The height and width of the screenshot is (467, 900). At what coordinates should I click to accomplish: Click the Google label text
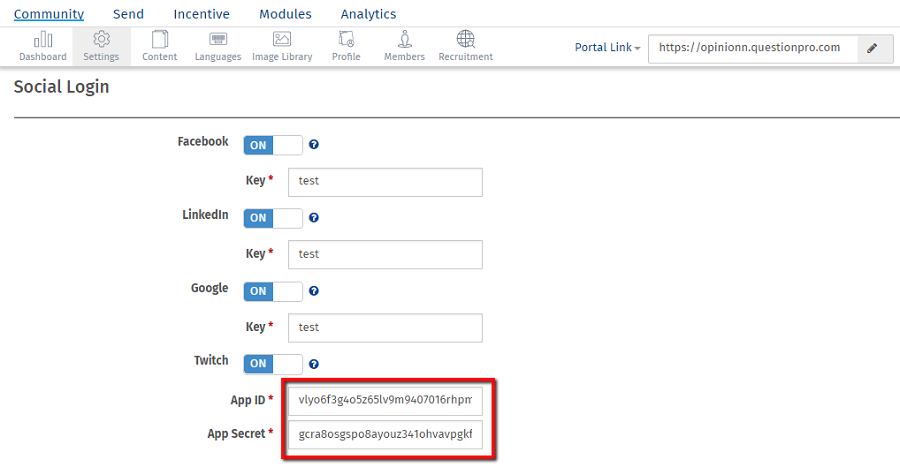[x=210, y=288]
